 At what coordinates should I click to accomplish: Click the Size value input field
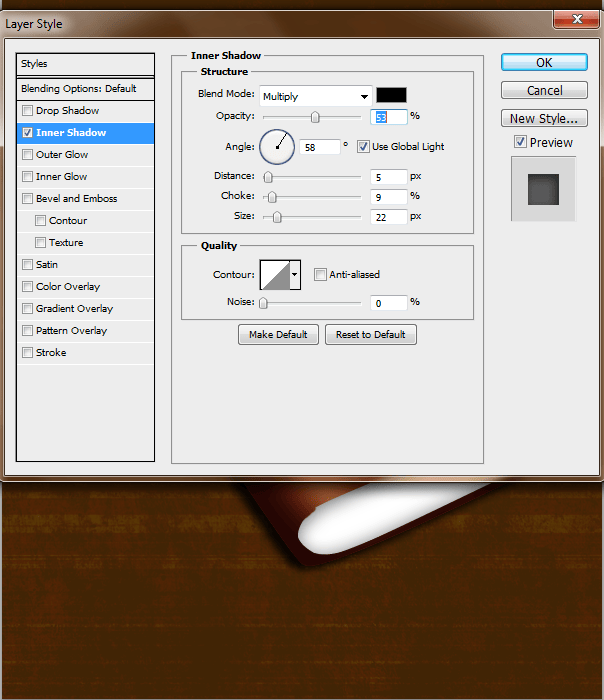(389, 217)
